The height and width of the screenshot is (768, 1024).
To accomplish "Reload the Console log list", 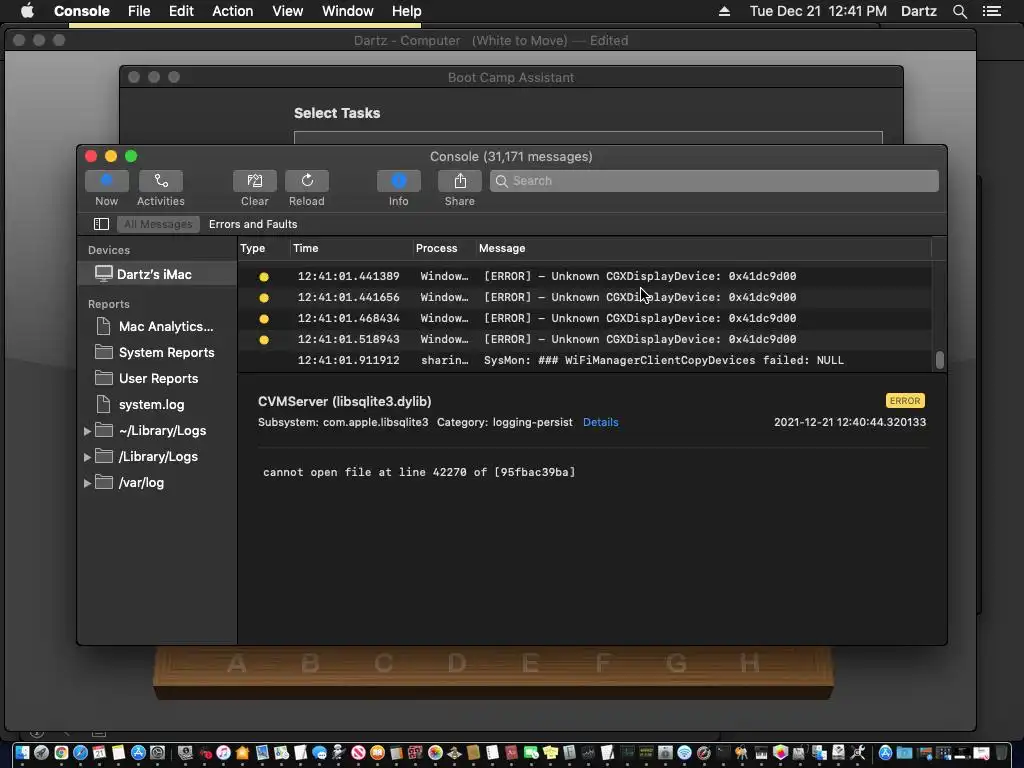I will [307, 181].
